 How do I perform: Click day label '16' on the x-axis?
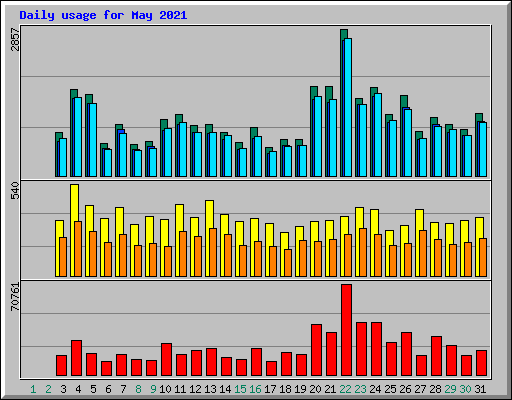[x=255, y=389]
